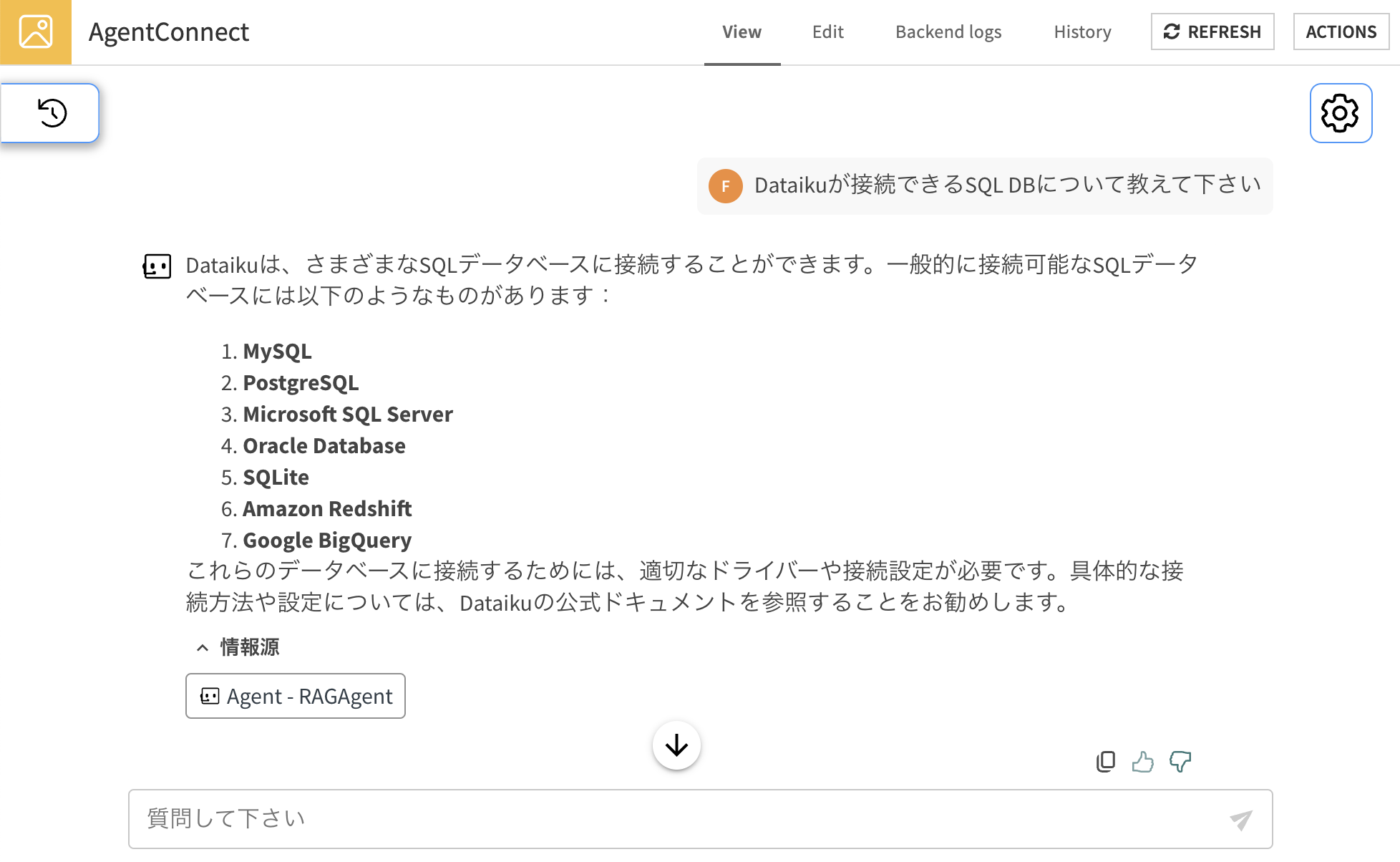Open the conversation history panel icon
The width and height of the screenshot is (1400, 862).
52,113
